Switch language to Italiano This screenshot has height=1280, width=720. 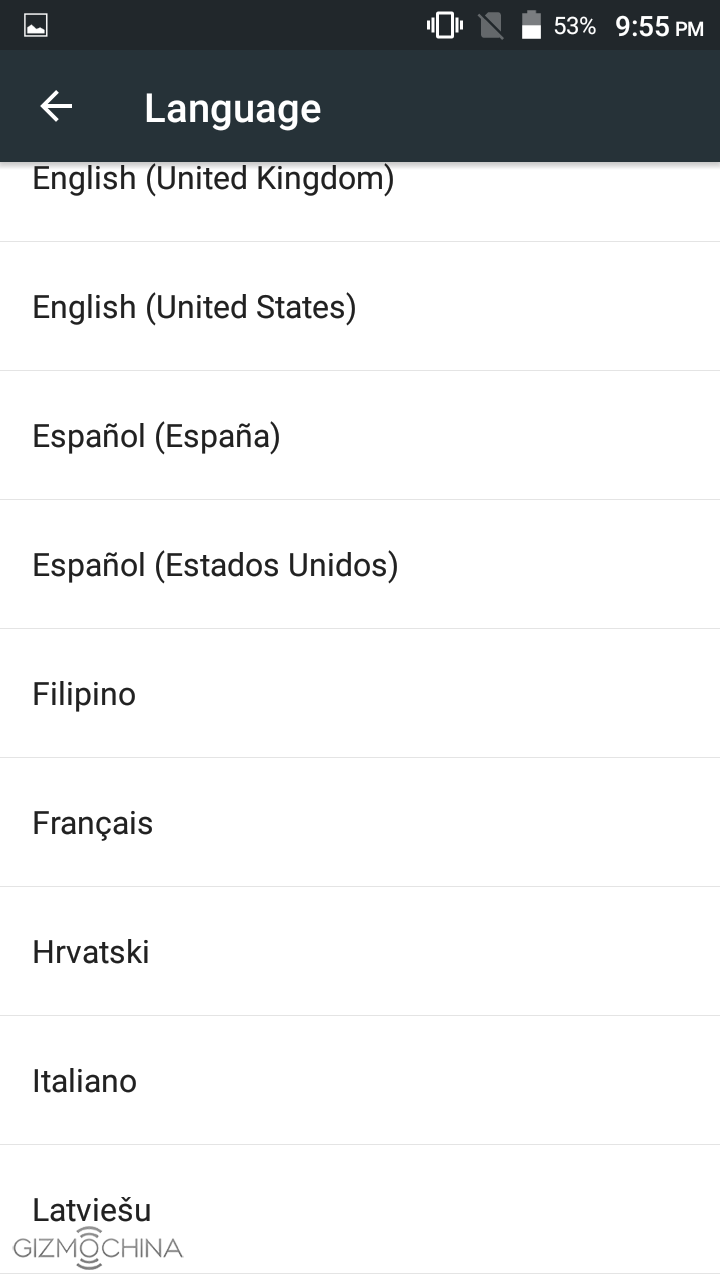coord(84,1081)
